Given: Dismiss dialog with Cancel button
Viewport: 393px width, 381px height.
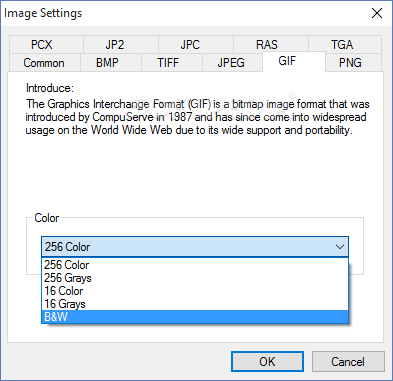Looking at the screenshot, I should coord(348,362).
